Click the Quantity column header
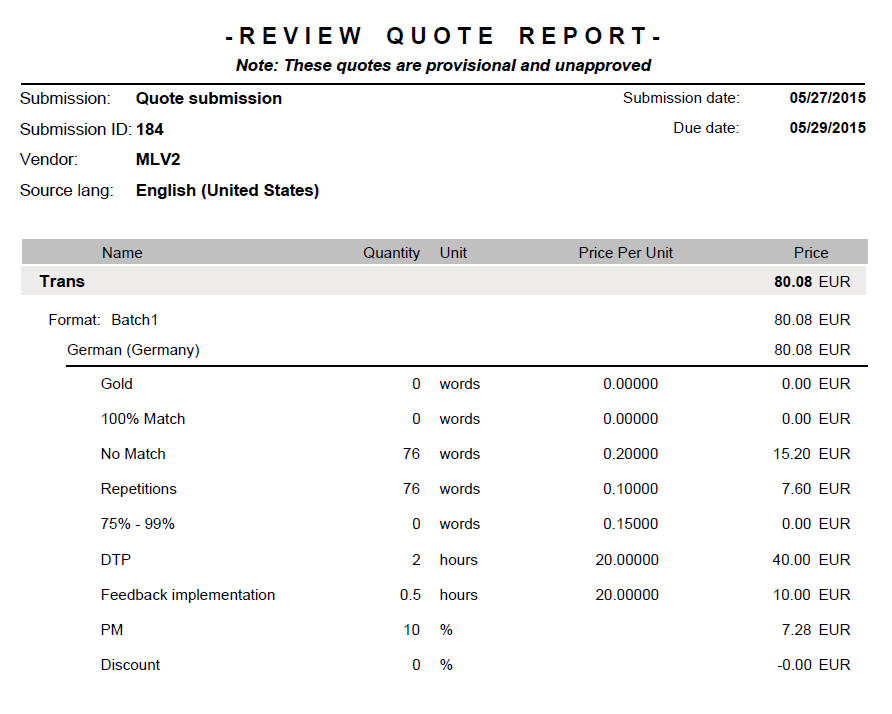The width and height of the screenshot is (892, 714). tap(391, 253)
